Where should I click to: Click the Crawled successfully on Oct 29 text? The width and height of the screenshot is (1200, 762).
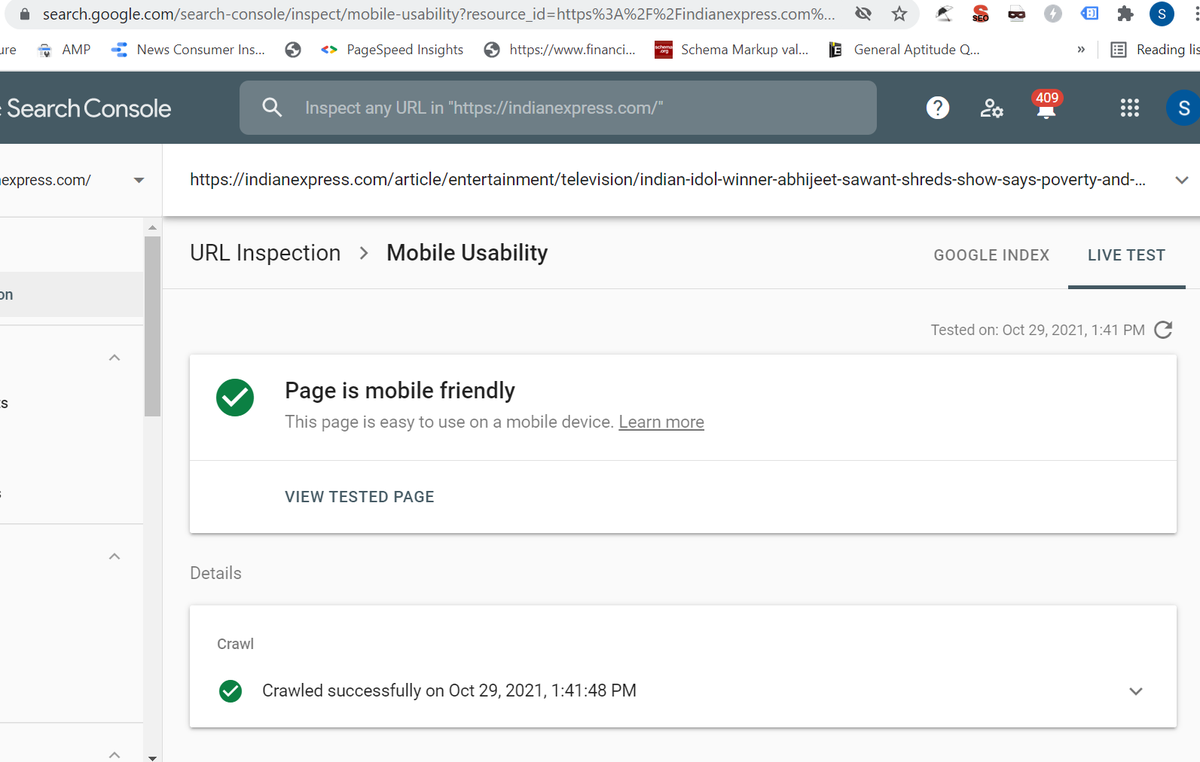(449, 691)
